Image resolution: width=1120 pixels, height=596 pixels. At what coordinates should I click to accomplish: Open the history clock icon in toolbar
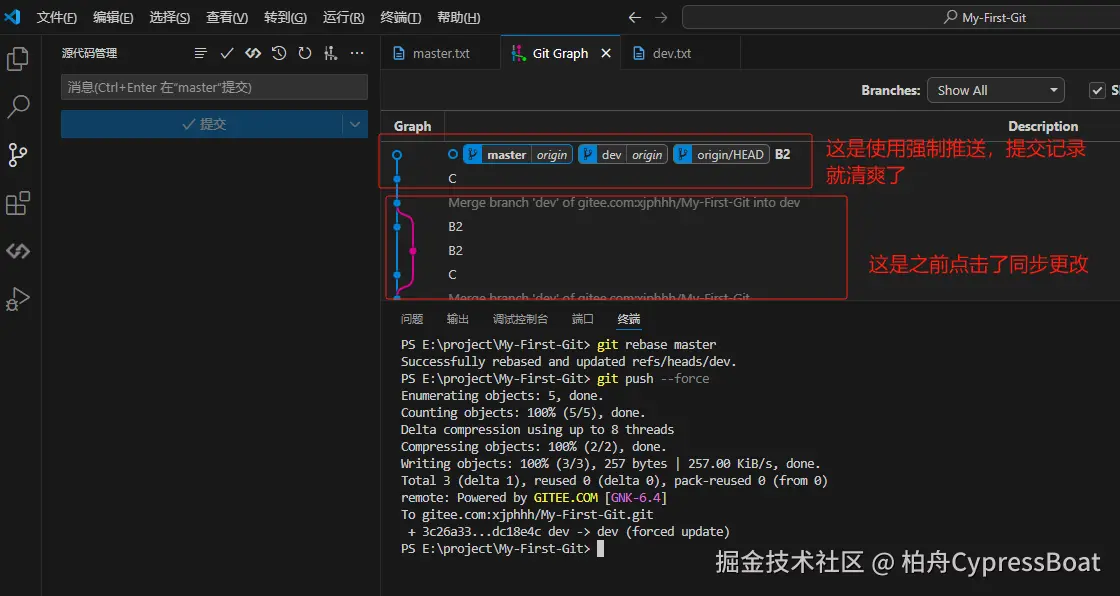(279, 53)
